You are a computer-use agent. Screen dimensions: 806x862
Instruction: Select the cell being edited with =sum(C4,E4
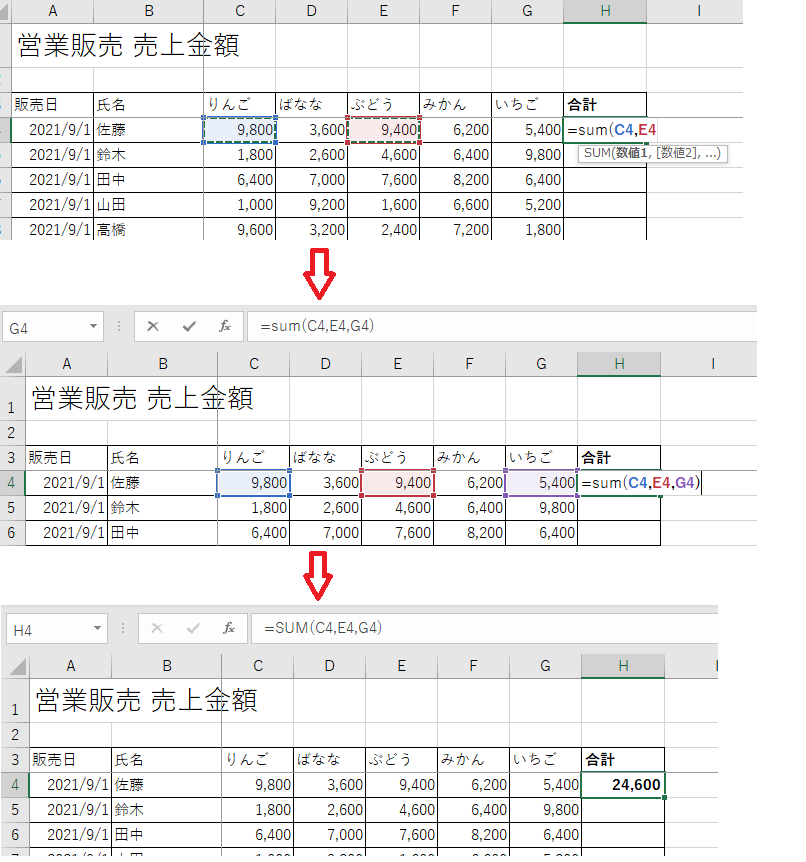[x=605, y=130]
